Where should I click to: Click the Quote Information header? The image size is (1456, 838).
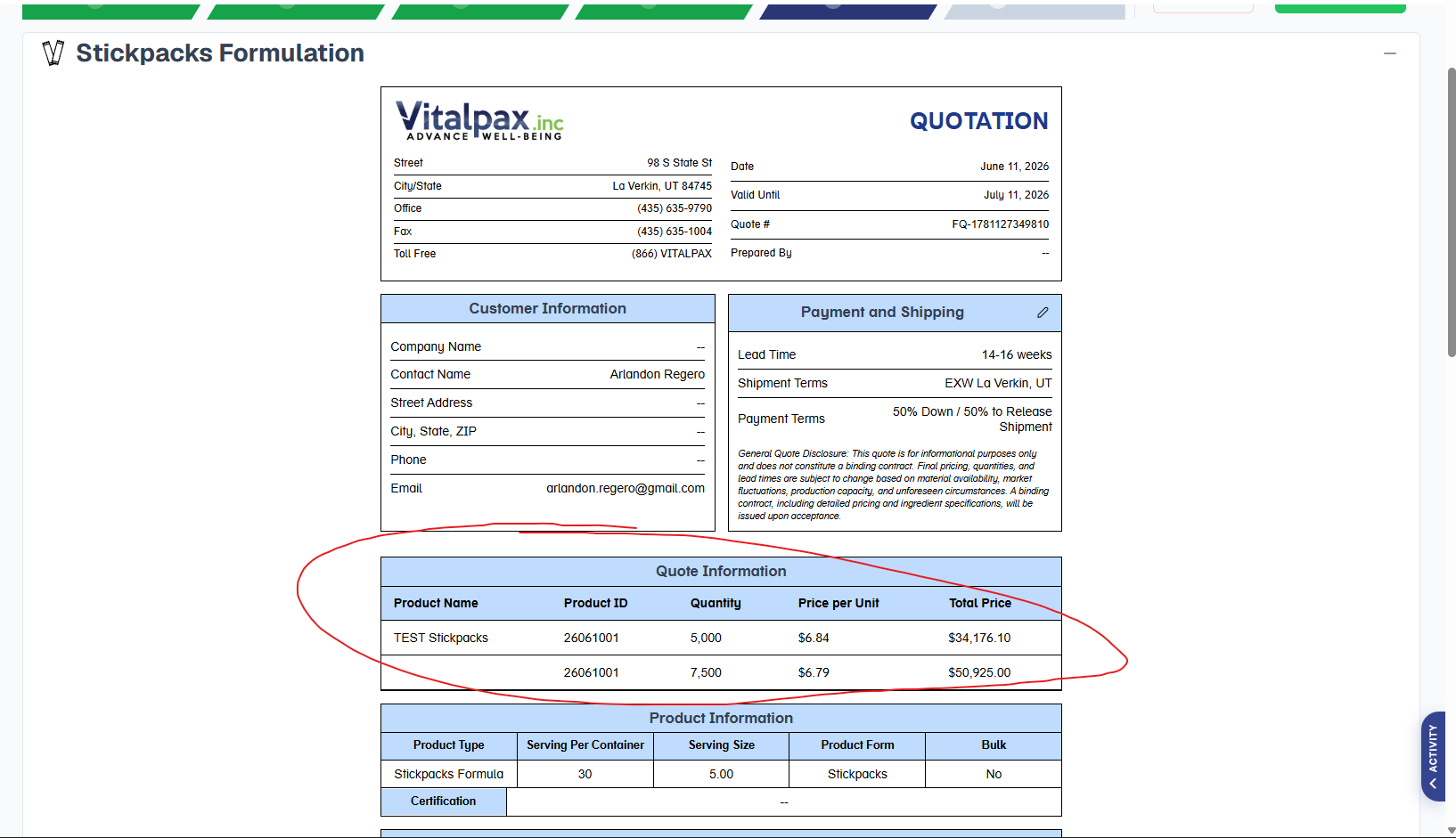[x=721, y=572]
